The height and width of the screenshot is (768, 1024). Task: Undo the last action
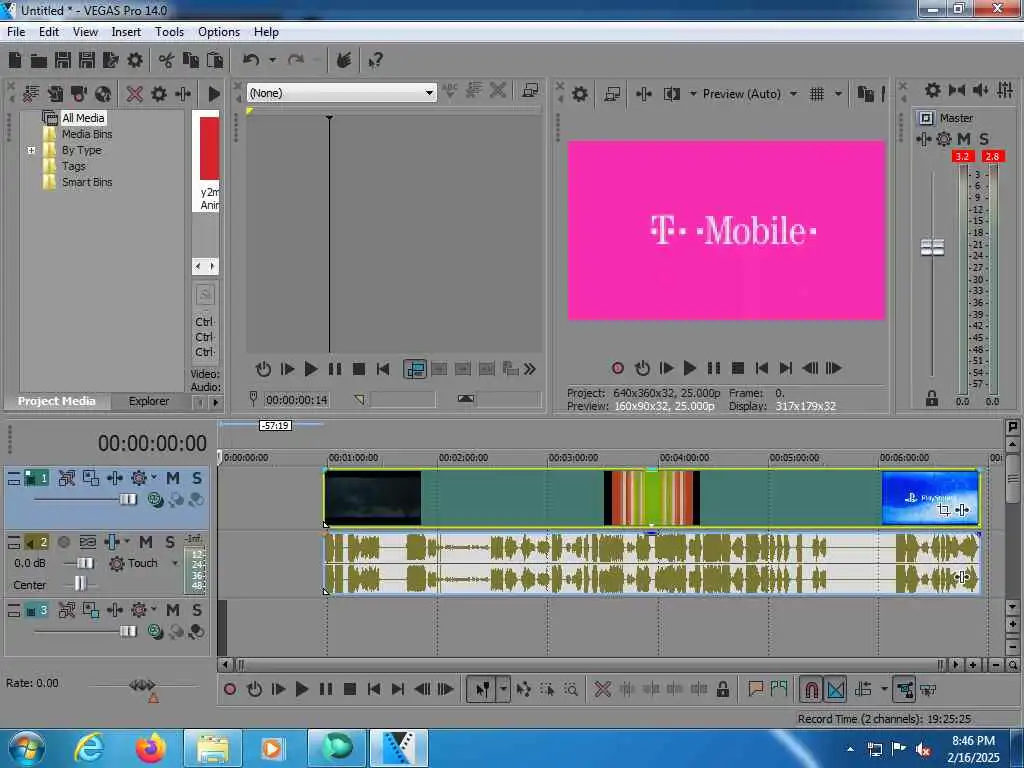(x=251, y=61)
